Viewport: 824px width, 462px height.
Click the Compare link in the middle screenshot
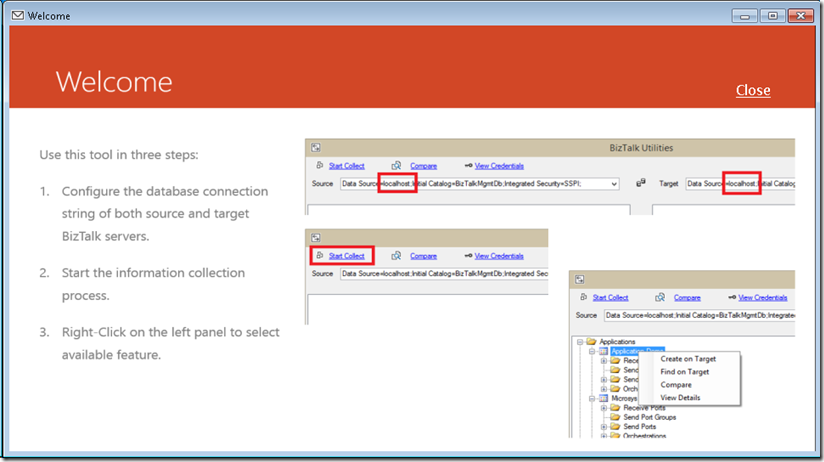pos(423,256)
